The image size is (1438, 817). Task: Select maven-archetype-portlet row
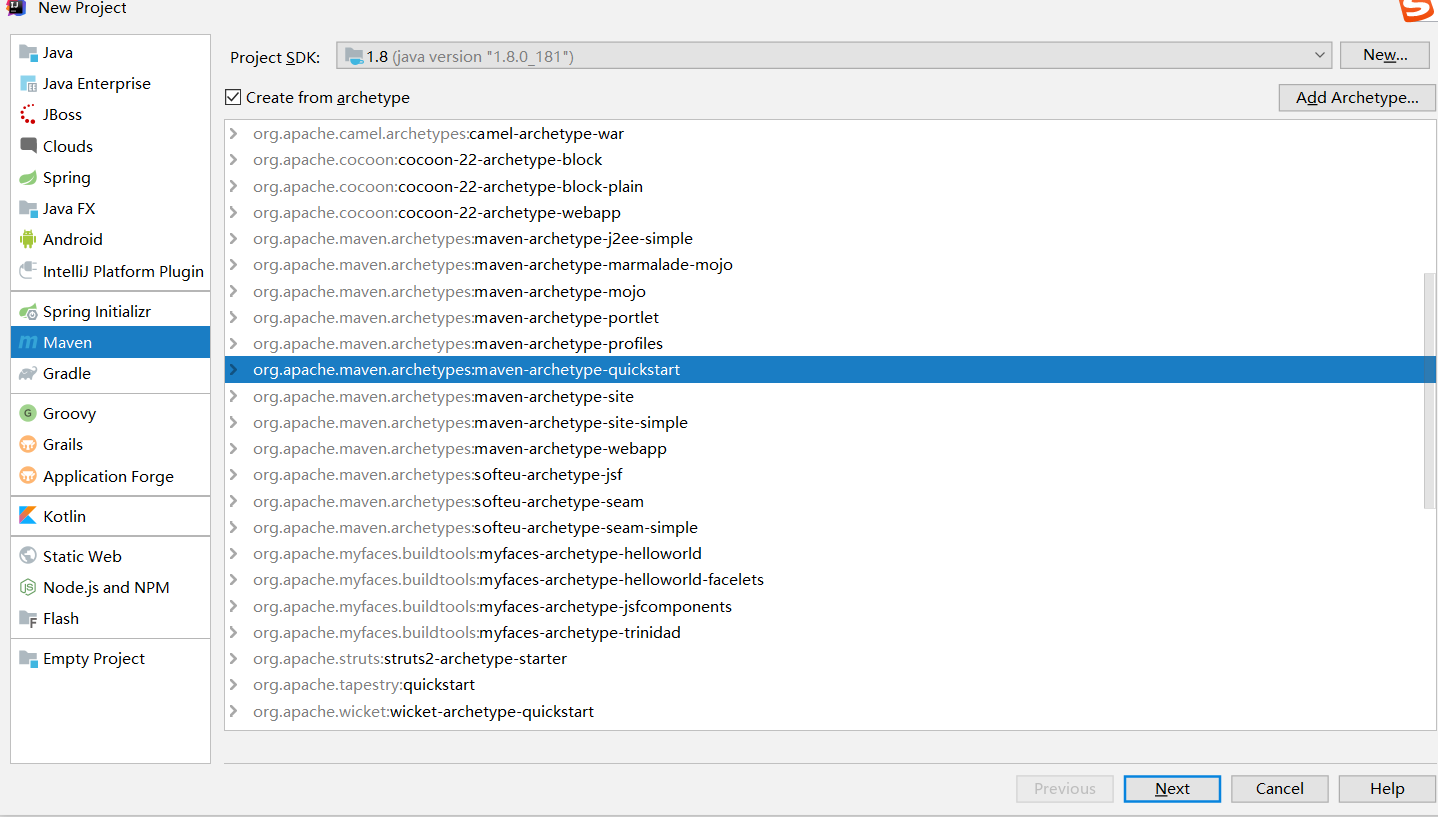tap(830, 318)
